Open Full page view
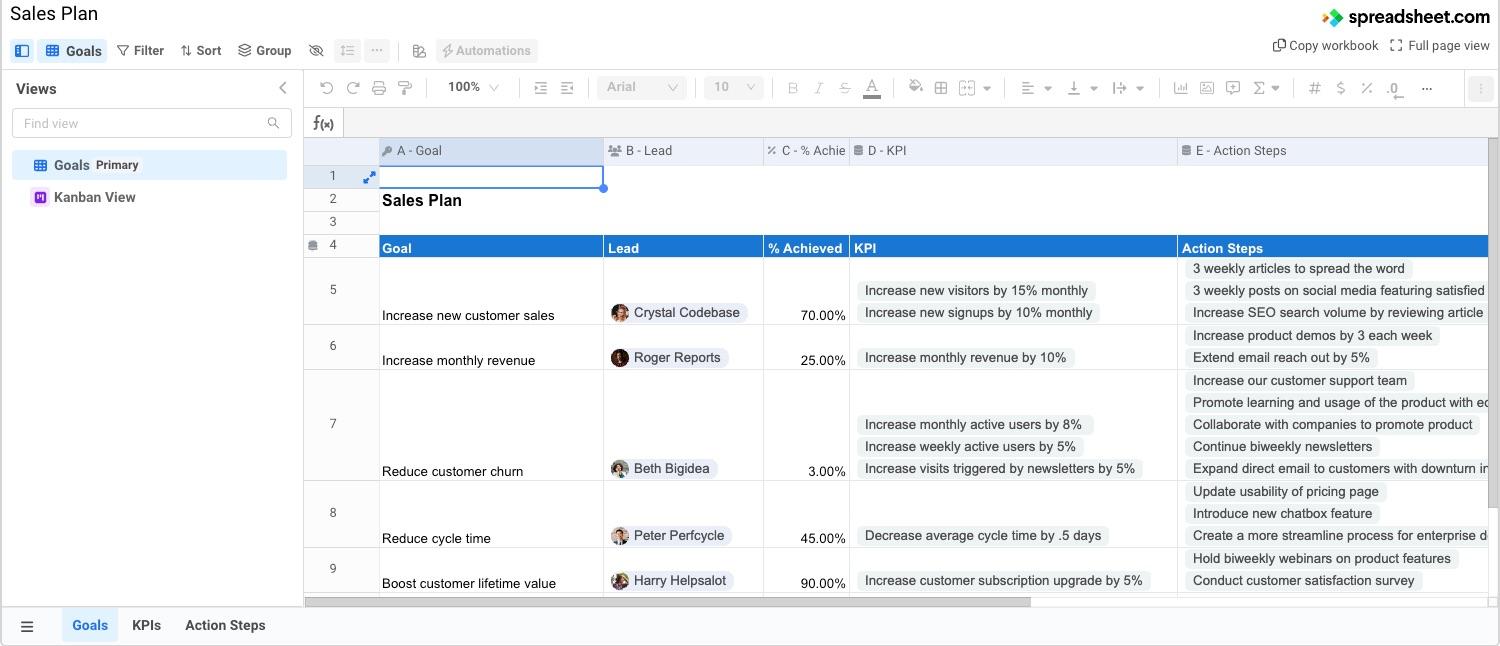 tap(1440, 45)
